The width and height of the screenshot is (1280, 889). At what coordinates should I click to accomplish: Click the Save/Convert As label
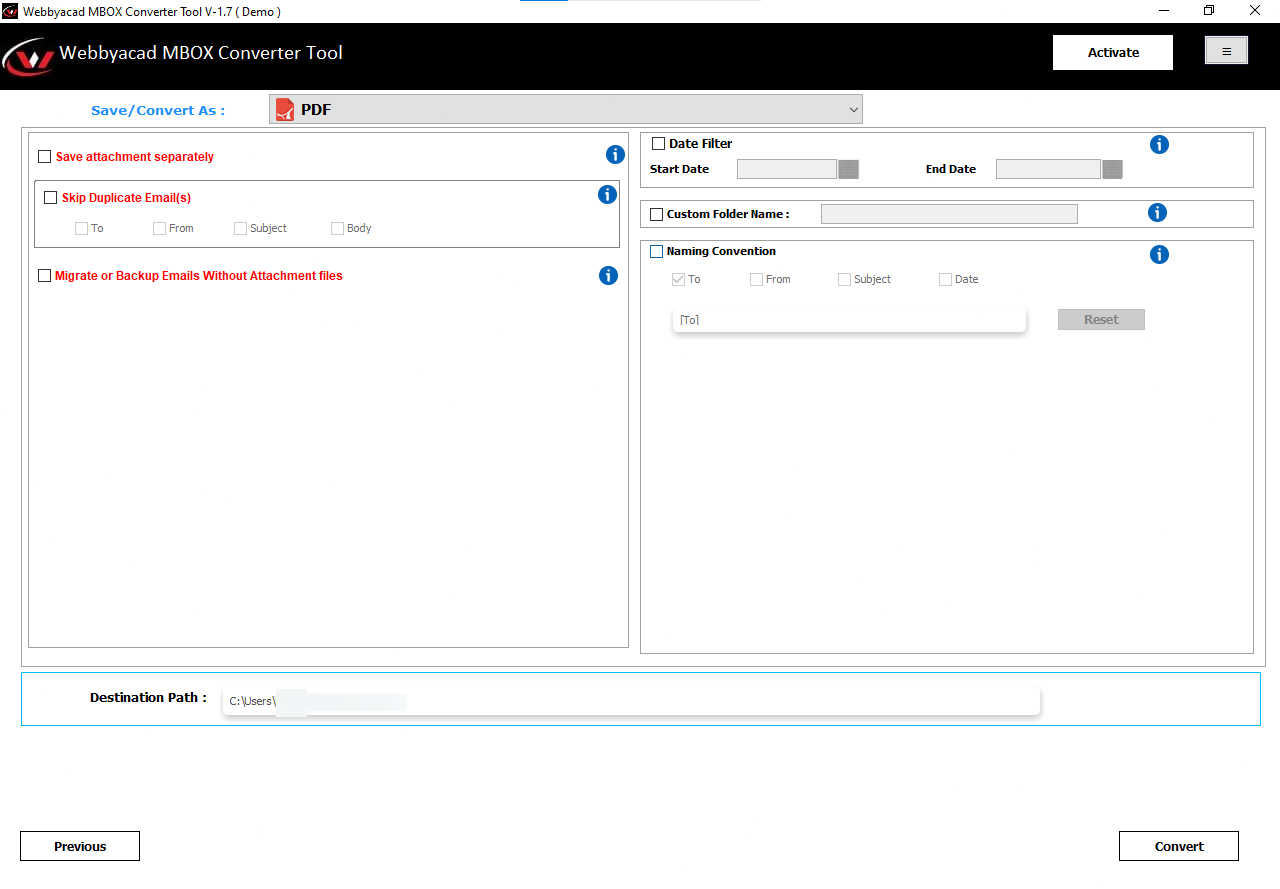point(158,110)
